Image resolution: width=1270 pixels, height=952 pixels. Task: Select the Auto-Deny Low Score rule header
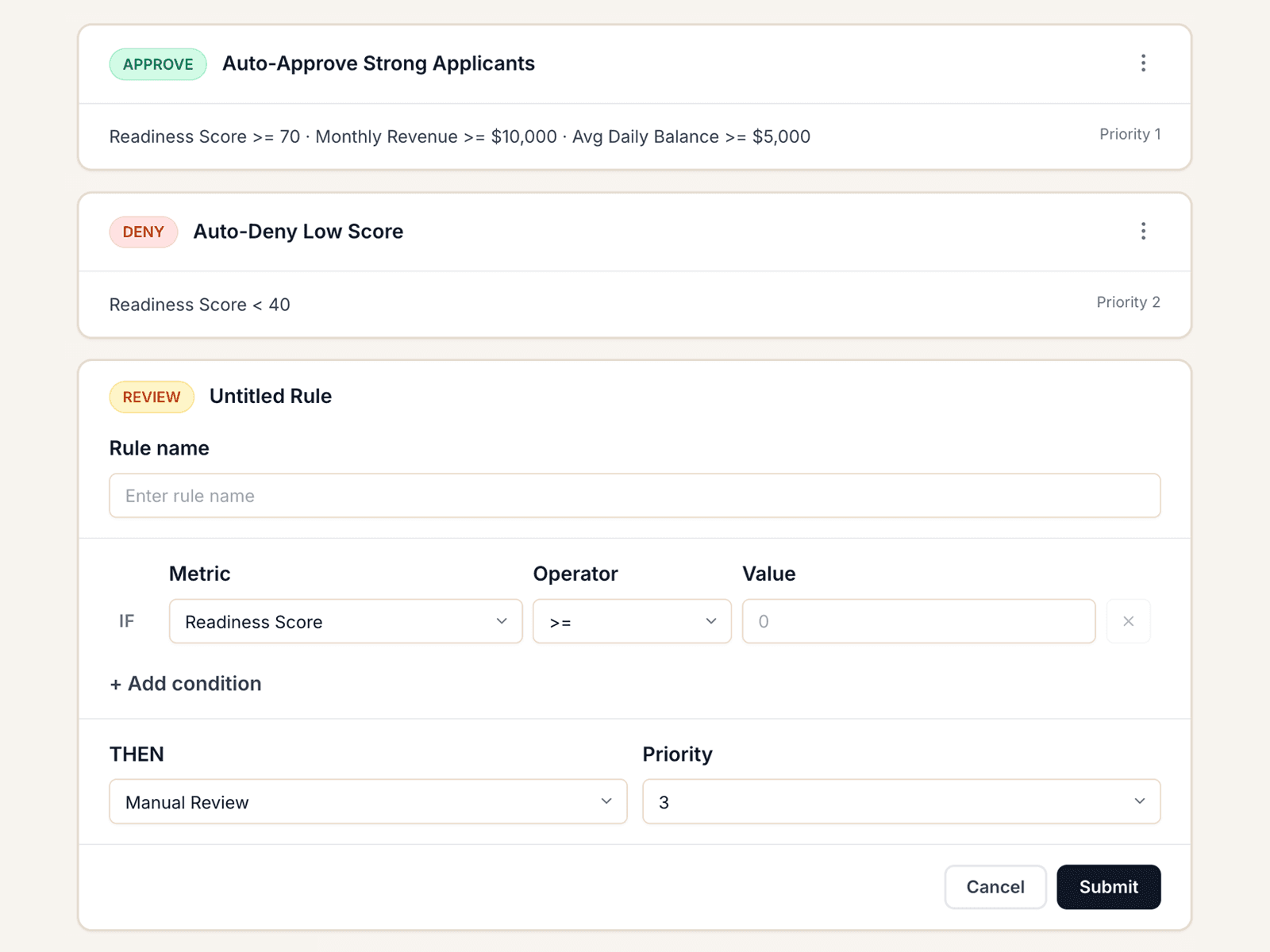(298, 232)
